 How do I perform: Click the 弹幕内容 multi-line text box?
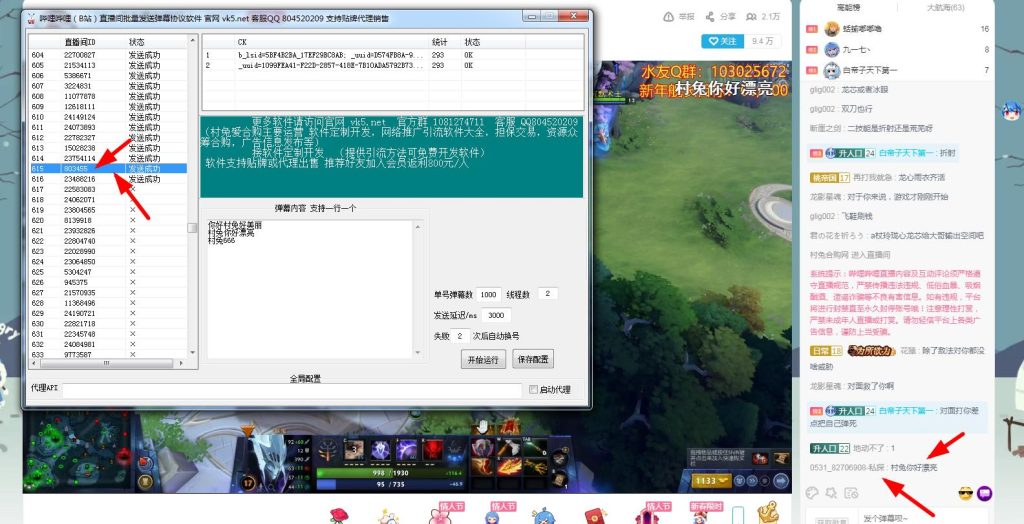click(x=310, y=289)
